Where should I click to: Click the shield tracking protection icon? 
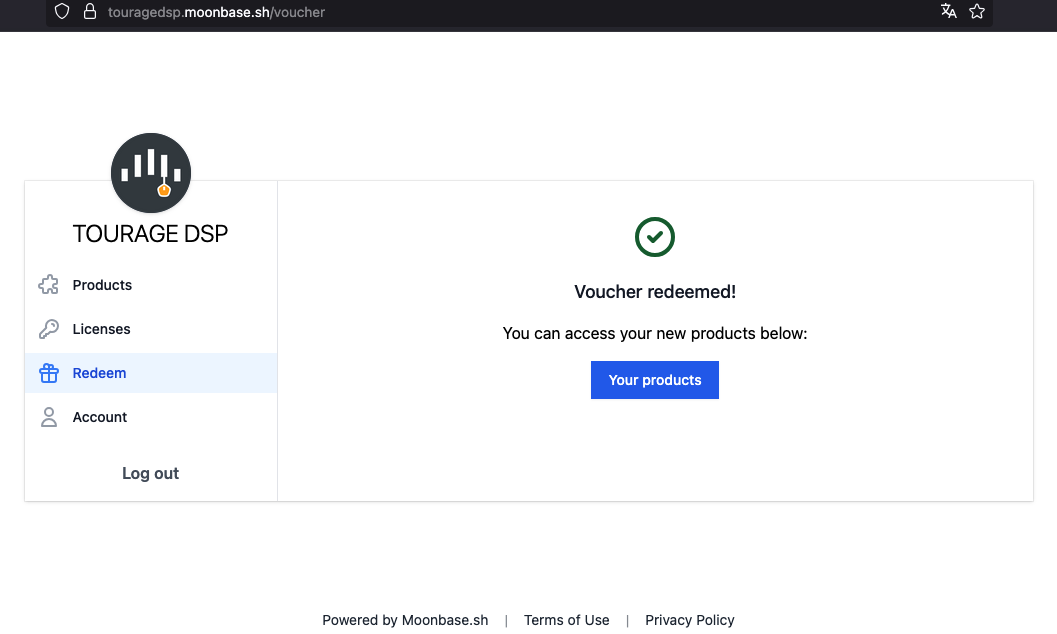point(62,12)
